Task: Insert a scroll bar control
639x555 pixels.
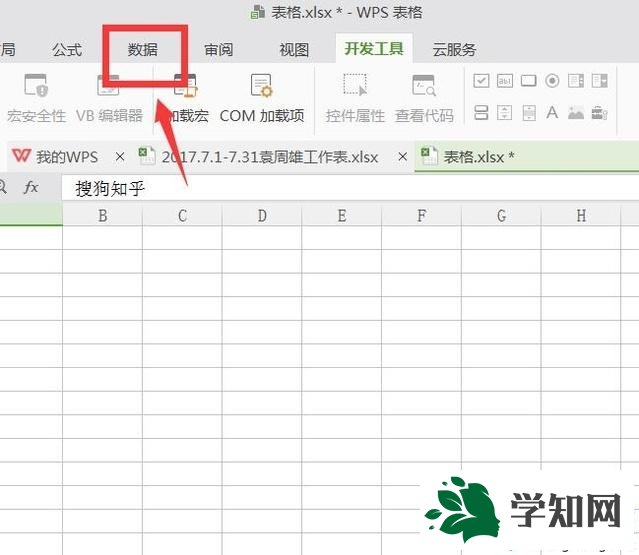Action: pyautogui.click(x=529, y=112)
